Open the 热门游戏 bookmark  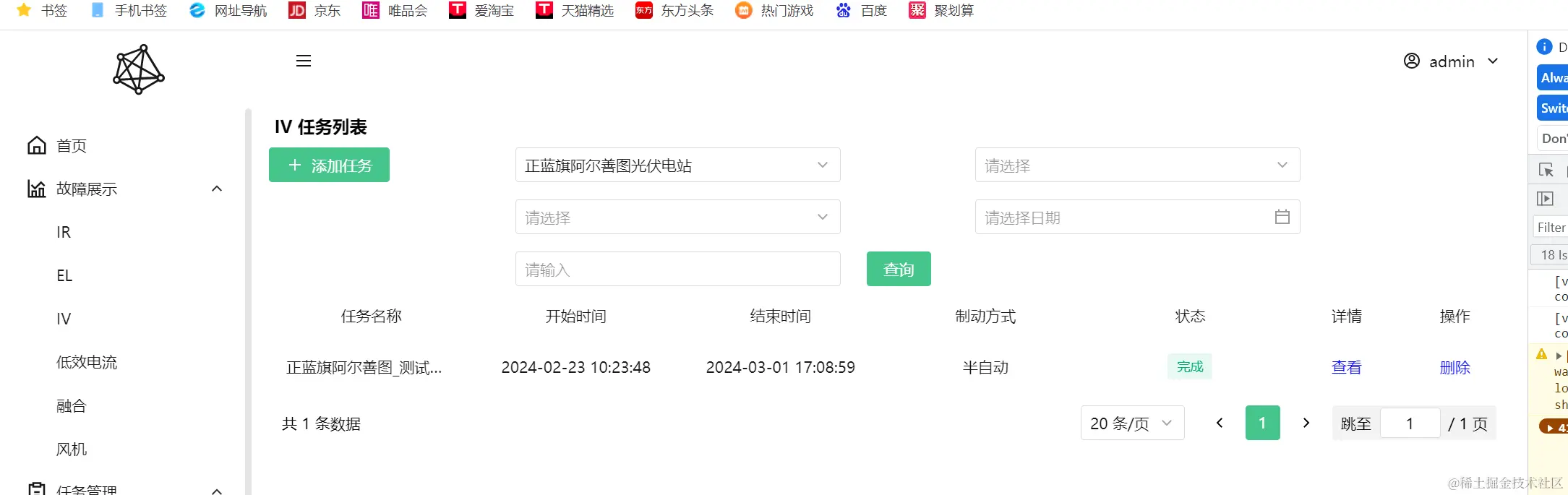774,10
